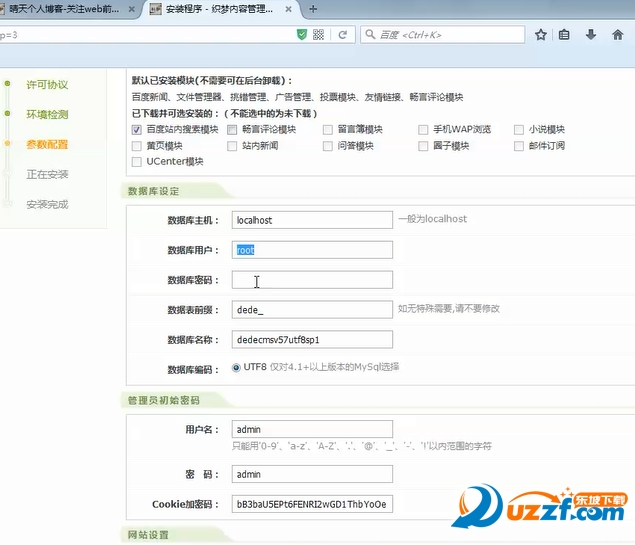
Task: Open a new tab with plus button
Action: coord(313,9)
